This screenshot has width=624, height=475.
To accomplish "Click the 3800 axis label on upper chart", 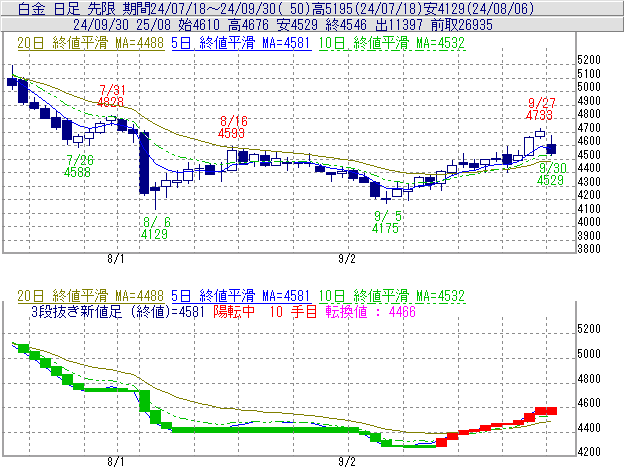I will (x=589, y=249).
